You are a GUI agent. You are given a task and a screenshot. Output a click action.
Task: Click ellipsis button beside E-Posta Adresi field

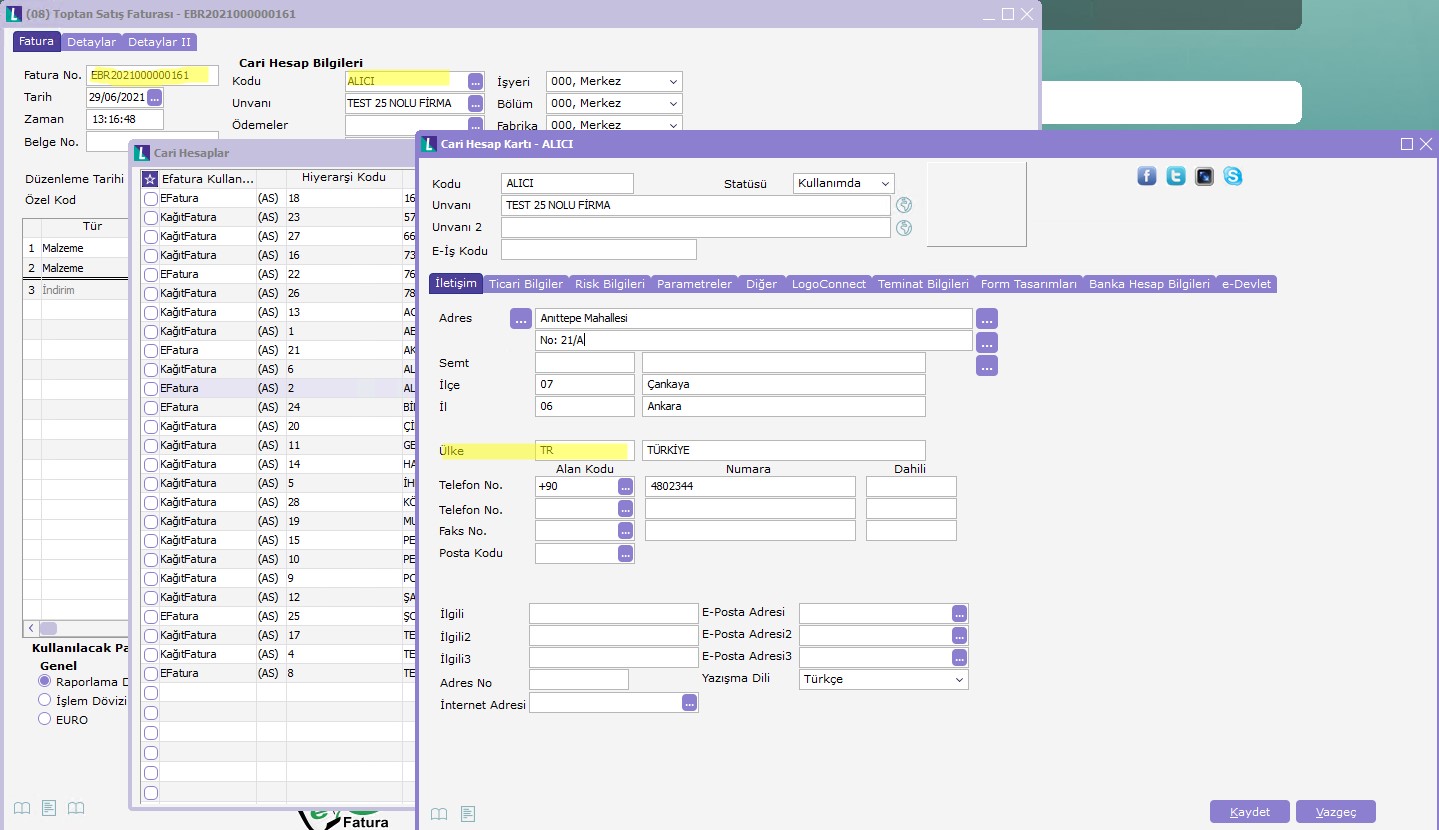[x=959, y=613]
